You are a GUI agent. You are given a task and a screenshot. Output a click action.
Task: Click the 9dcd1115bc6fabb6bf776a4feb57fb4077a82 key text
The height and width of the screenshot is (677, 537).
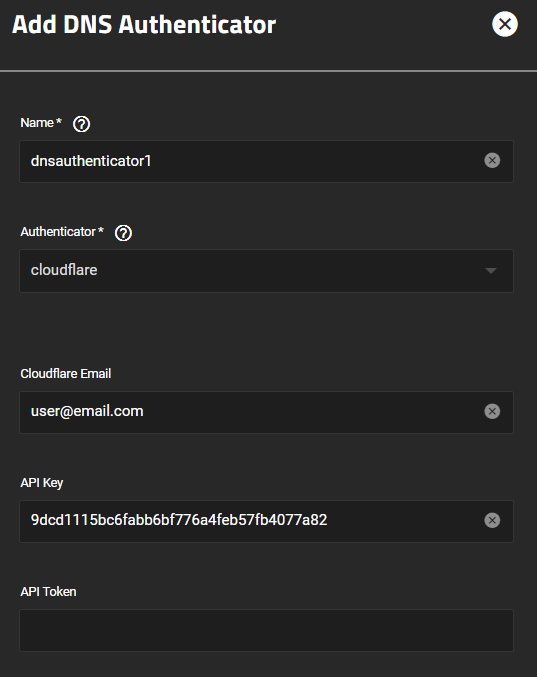point(179,520)
